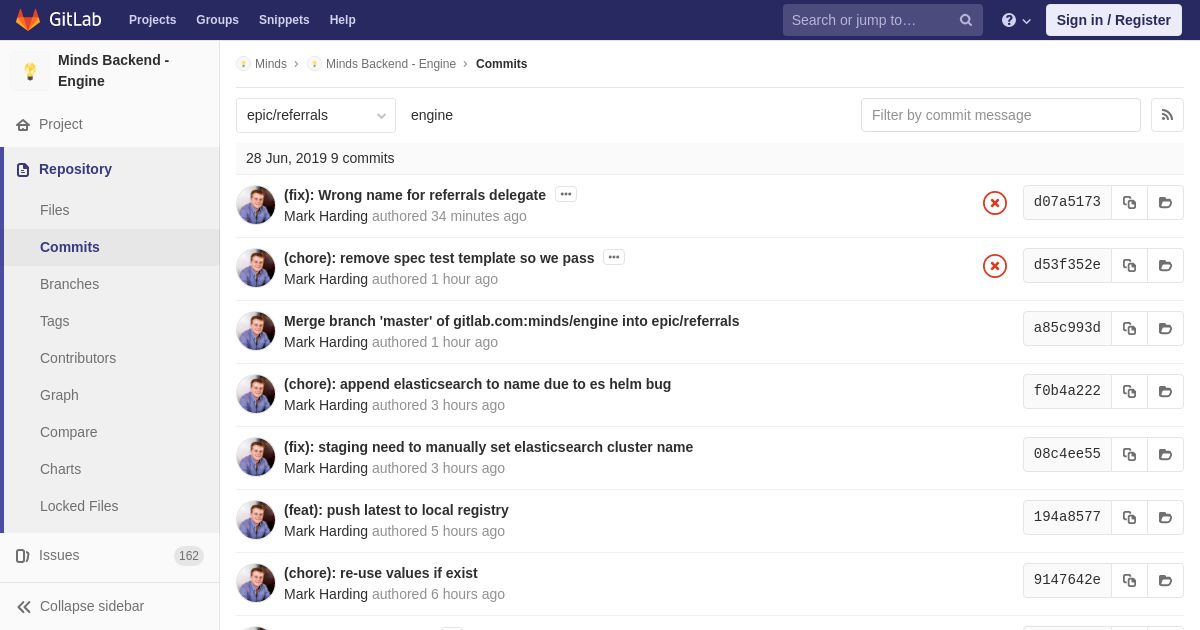Viewport: 1200px width, 630px height.
Task: Browse files at commit d07a5173
Action: [x=1165, y=202]
